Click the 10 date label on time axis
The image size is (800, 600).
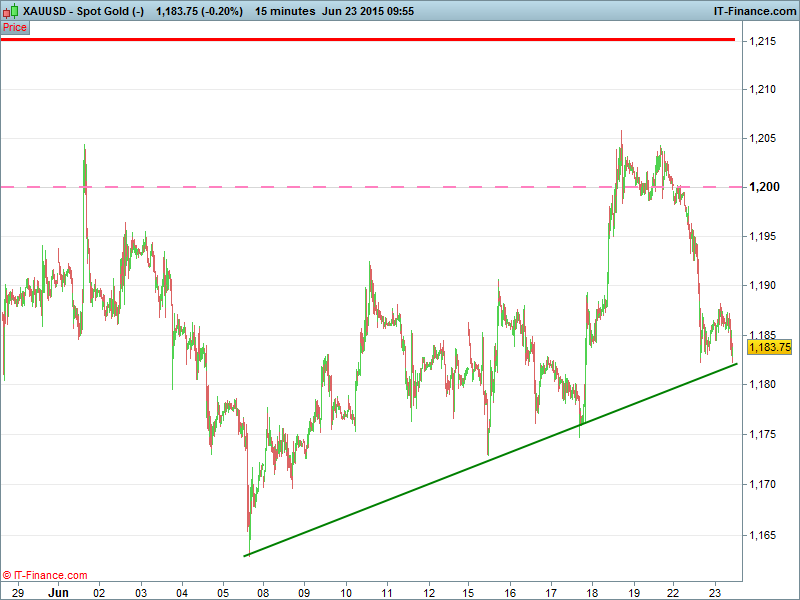[345, 591]
